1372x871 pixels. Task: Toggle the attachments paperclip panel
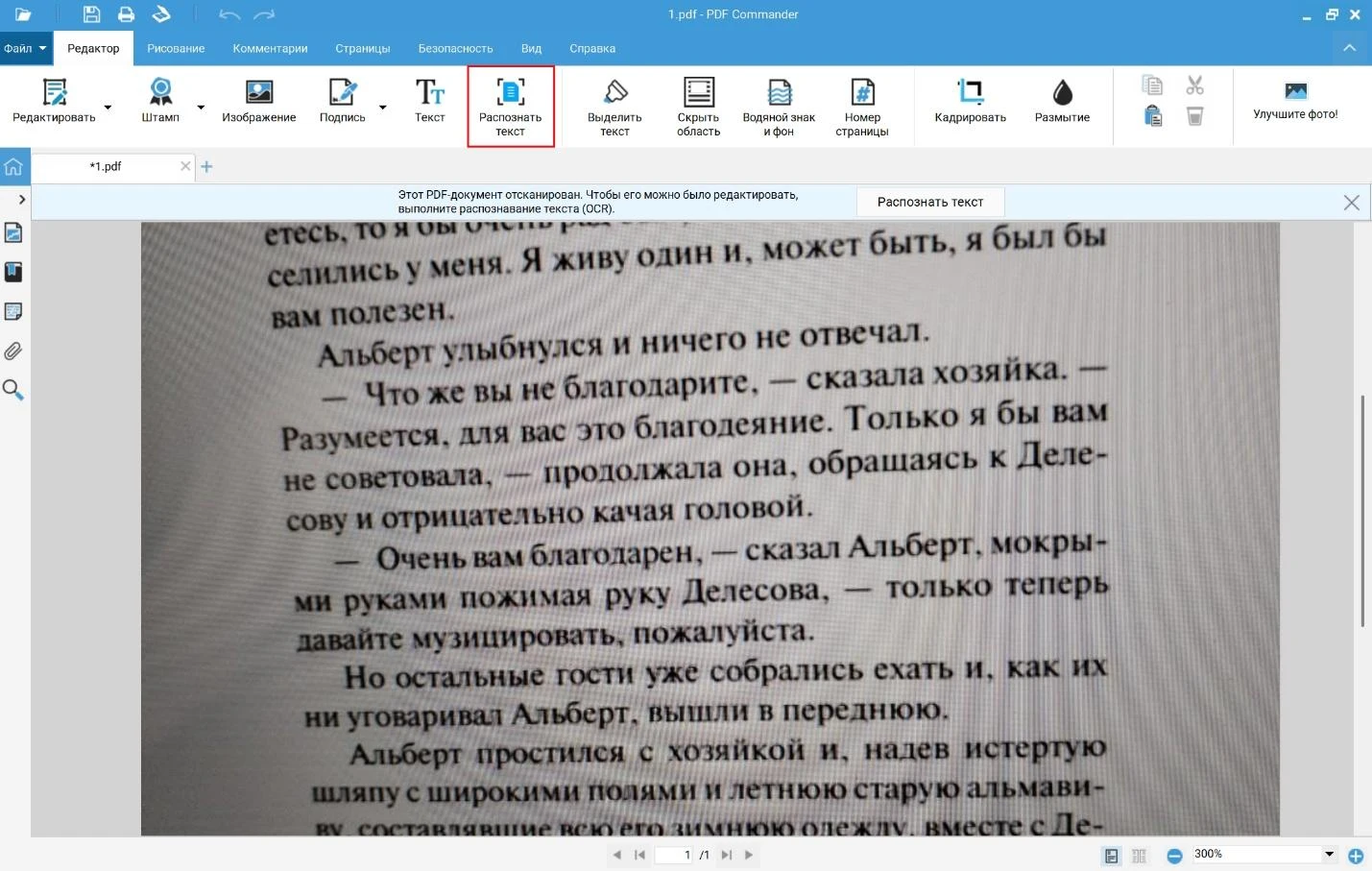[13, 351]
